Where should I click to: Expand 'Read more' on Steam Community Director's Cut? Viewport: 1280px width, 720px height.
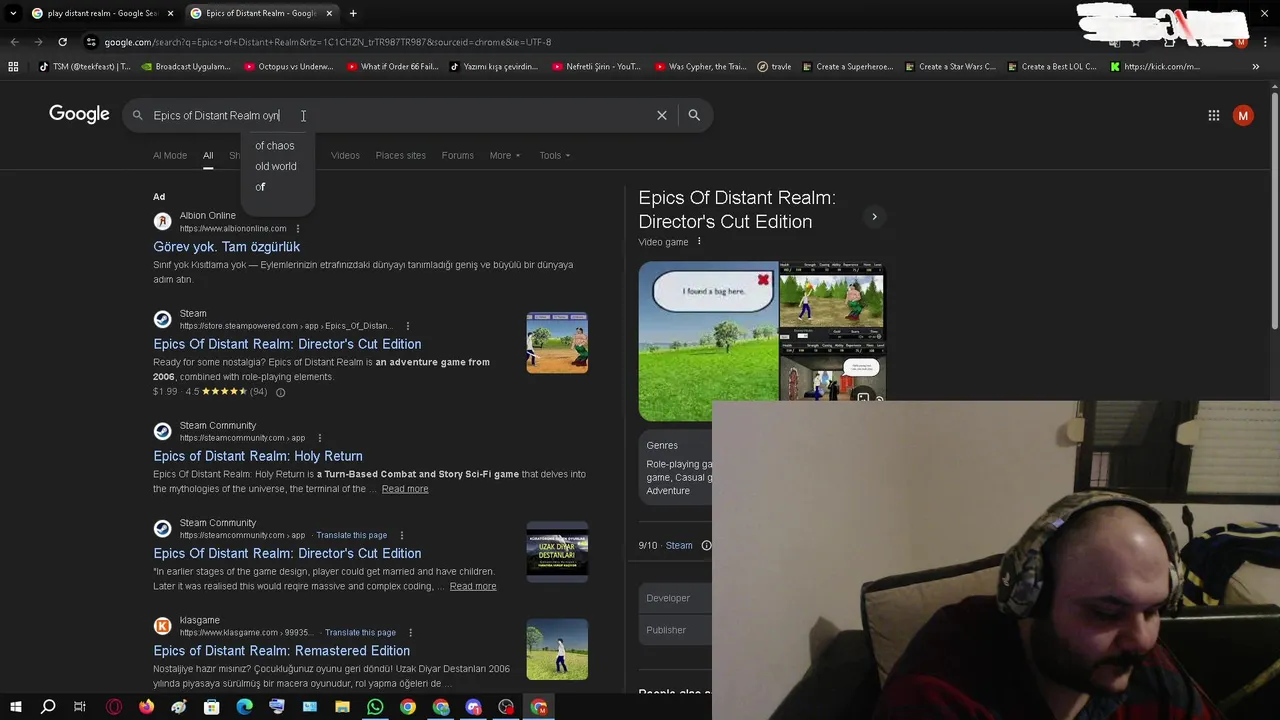(473, 586)
